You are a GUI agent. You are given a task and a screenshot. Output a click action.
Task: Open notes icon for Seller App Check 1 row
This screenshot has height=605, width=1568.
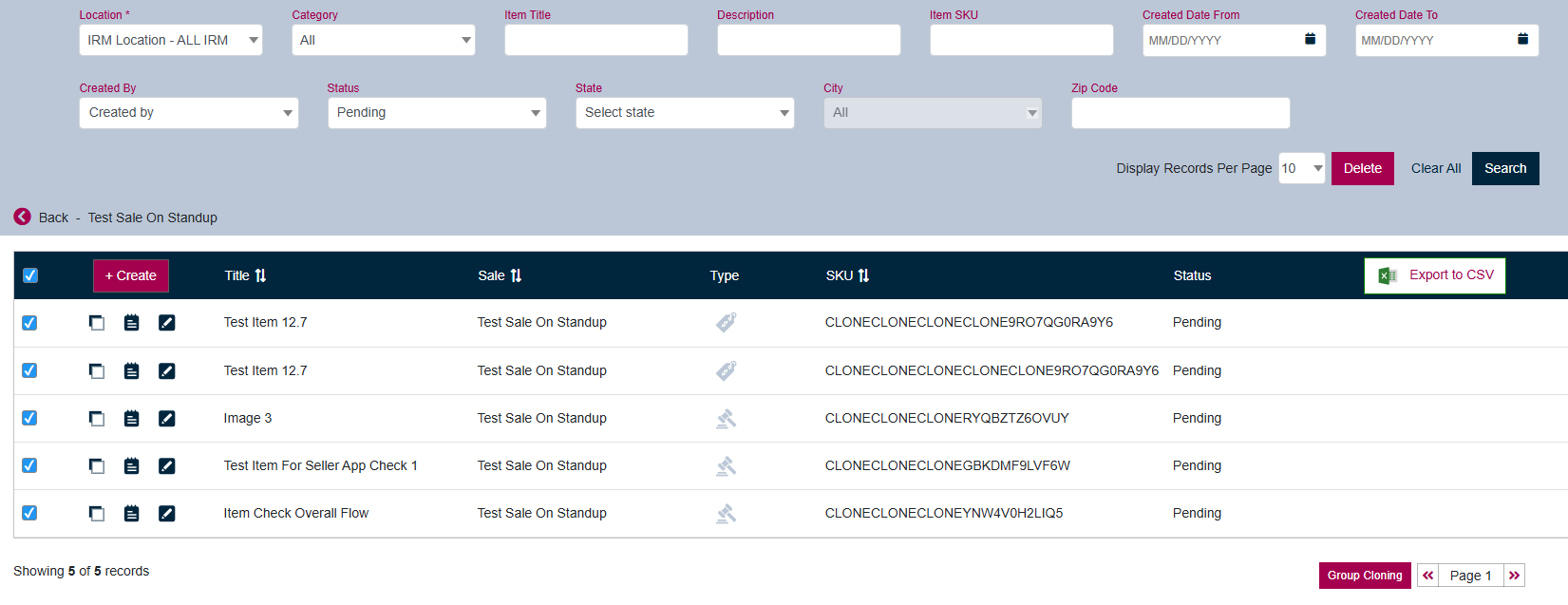point(132,465)
